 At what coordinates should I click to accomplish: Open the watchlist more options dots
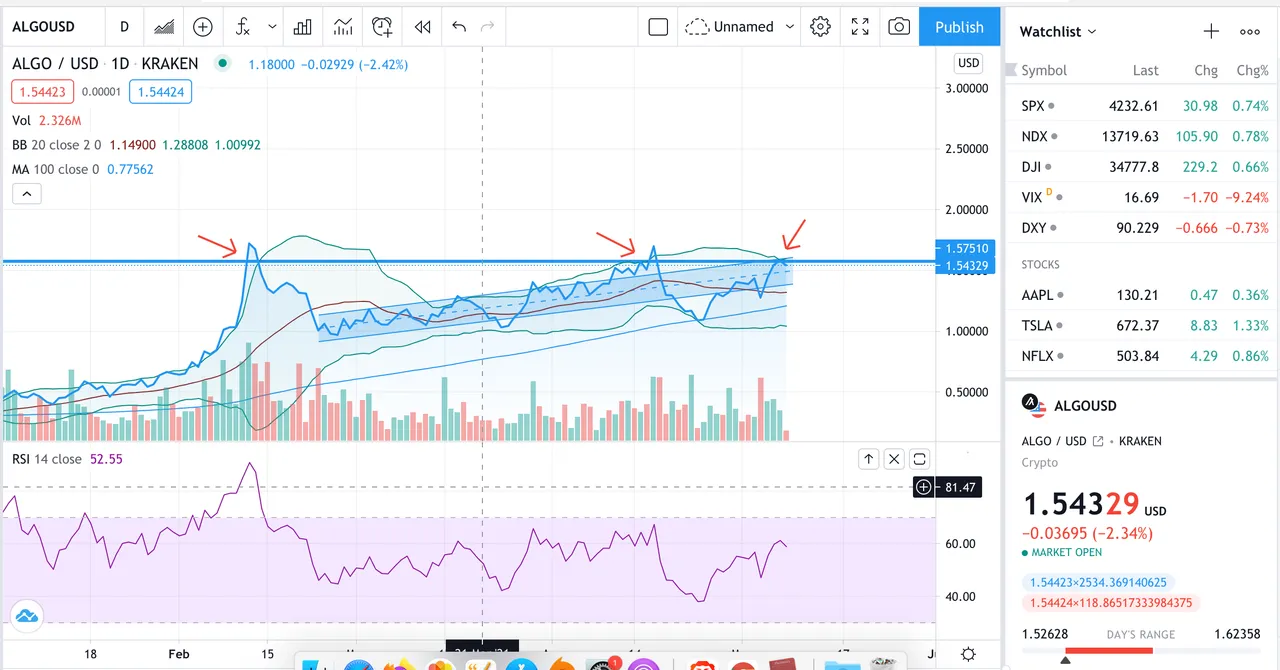[x=1250, y=31]
